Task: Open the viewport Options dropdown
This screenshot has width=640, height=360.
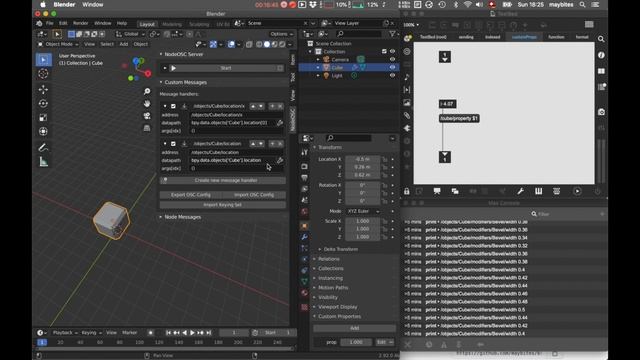Action: 281,34
